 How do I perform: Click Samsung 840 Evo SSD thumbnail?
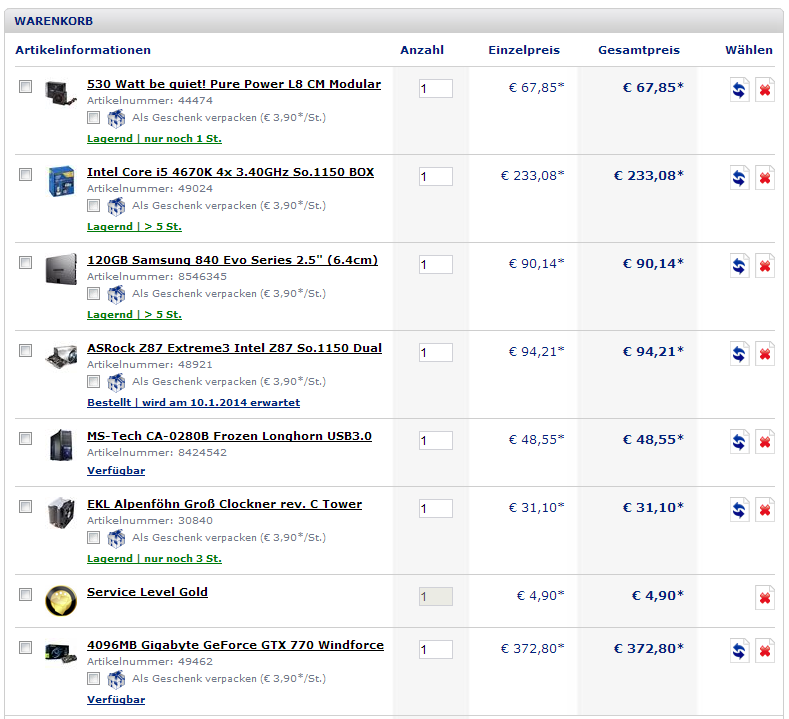pos(61,269)
